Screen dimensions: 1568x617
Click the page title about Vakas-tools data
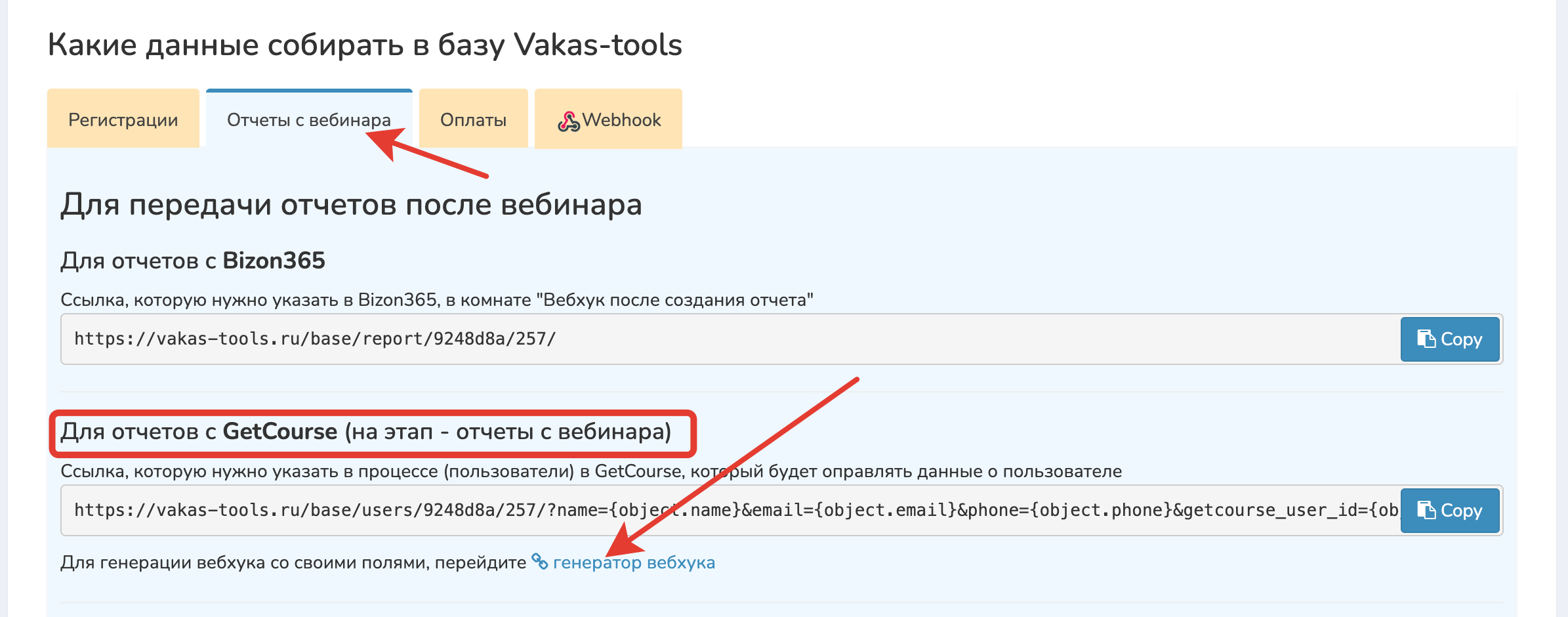click(x=365, y=45)
